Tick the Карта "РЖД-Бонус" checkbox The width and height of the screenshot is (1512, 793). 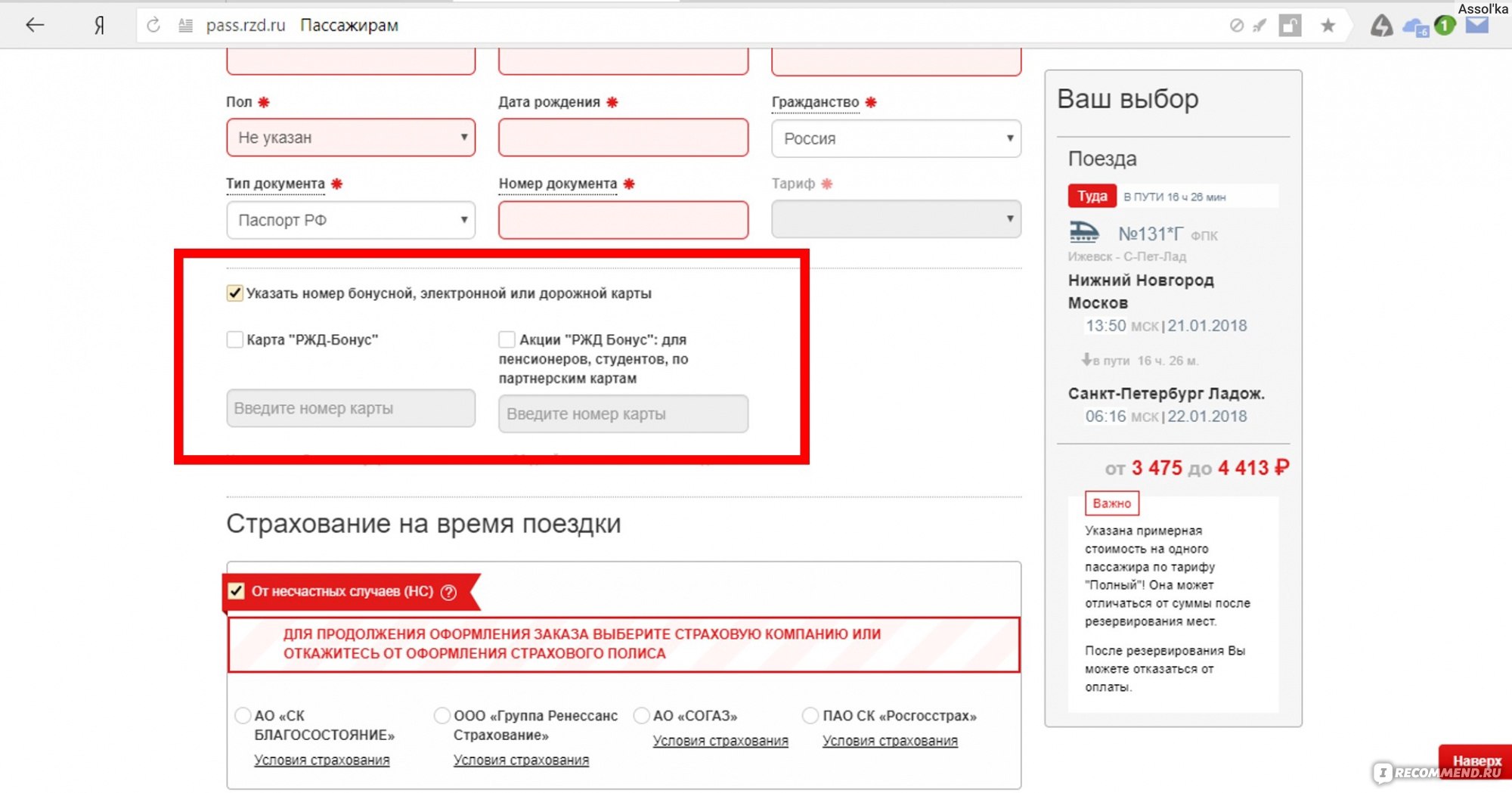click(x=234, y=339)
